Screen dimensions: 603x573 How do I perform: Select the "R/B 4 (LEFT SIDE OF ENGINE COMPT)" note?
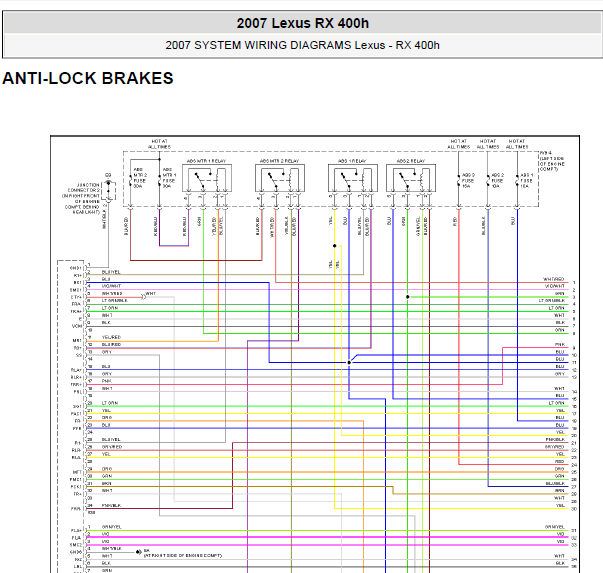click(x=552, y=161)
